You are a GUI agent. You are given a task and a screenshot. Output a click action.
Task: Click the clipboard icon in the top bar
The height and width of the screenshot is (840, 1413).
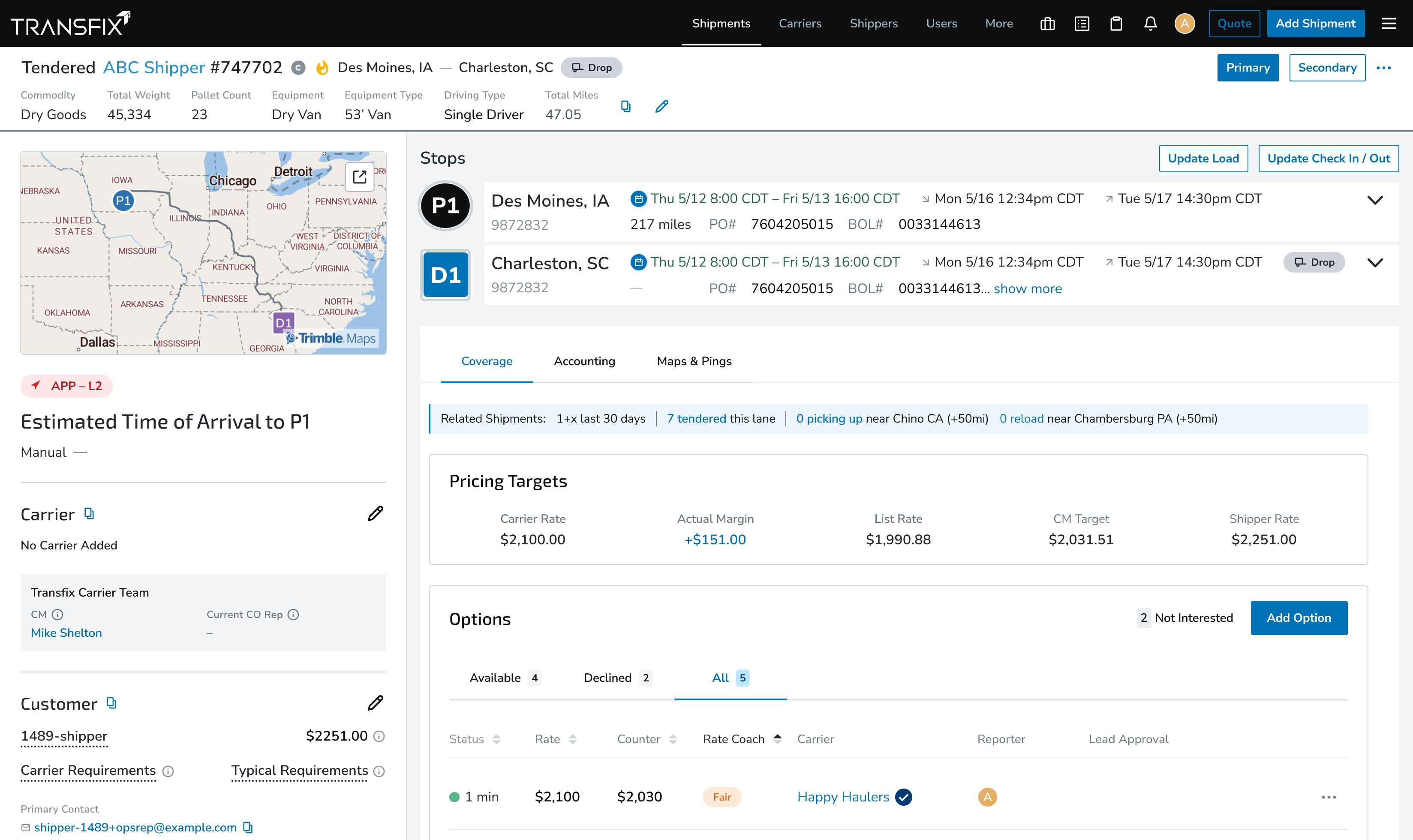1116,23
